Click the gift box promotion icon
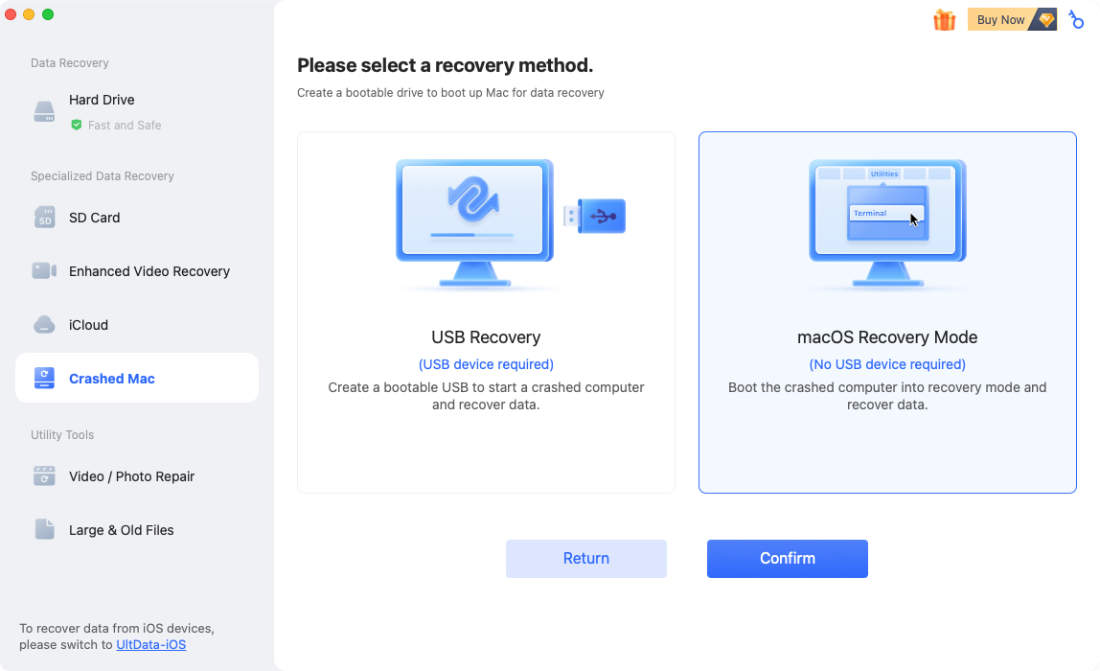1100x671 pixels. (944, 19)
